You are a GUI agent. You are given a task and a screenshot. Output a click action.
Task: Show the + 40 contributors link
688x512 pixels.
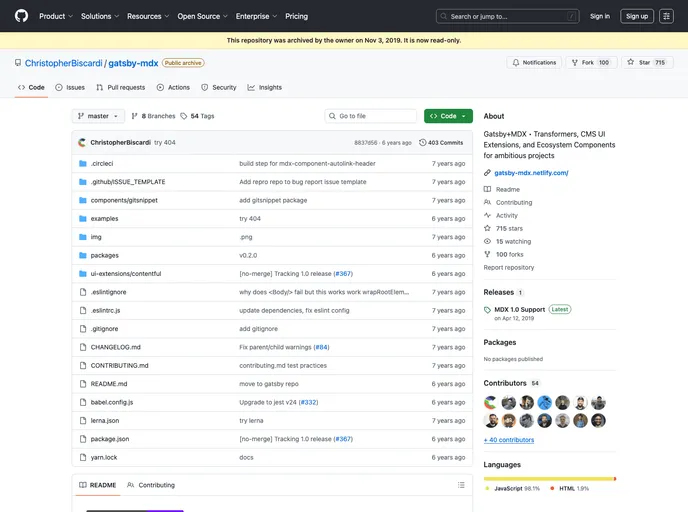509,440
